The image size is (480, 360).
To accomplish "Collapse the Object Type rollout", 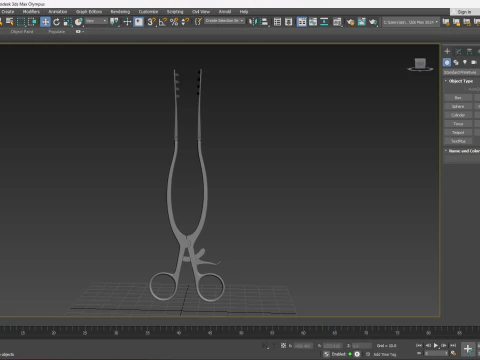I will click(x=462, y=81).
